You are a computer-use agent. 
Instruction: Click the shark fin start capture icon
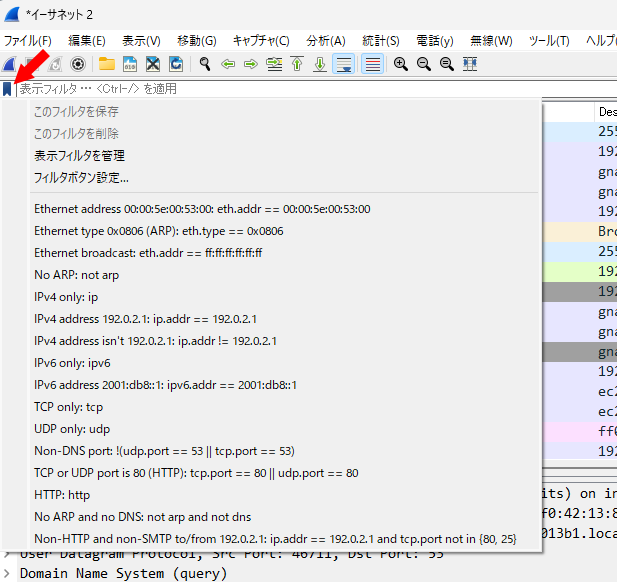click(9, 64)
